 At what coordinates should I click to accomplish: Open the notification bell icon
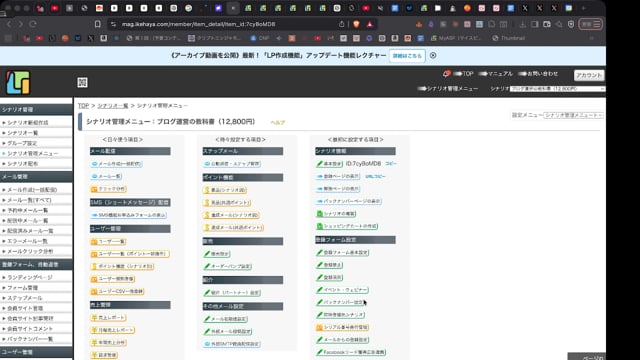[x=446, y=74]
